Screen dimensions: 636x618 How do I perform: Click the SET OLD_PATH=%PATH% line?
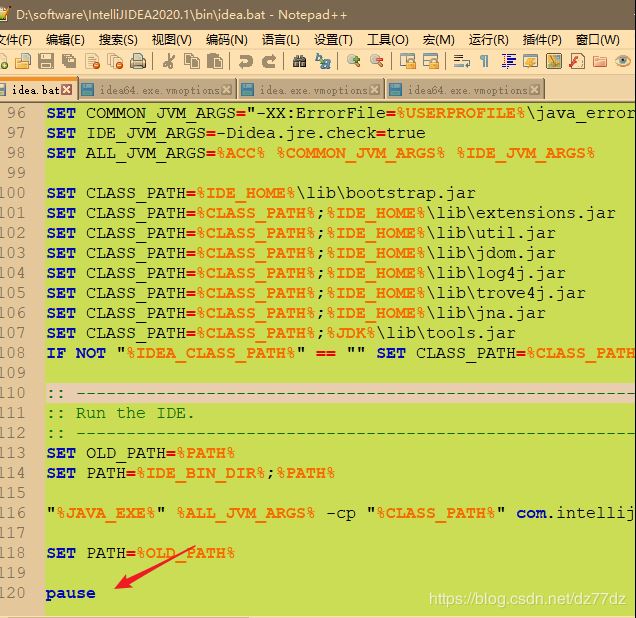(x=141, y=453)
